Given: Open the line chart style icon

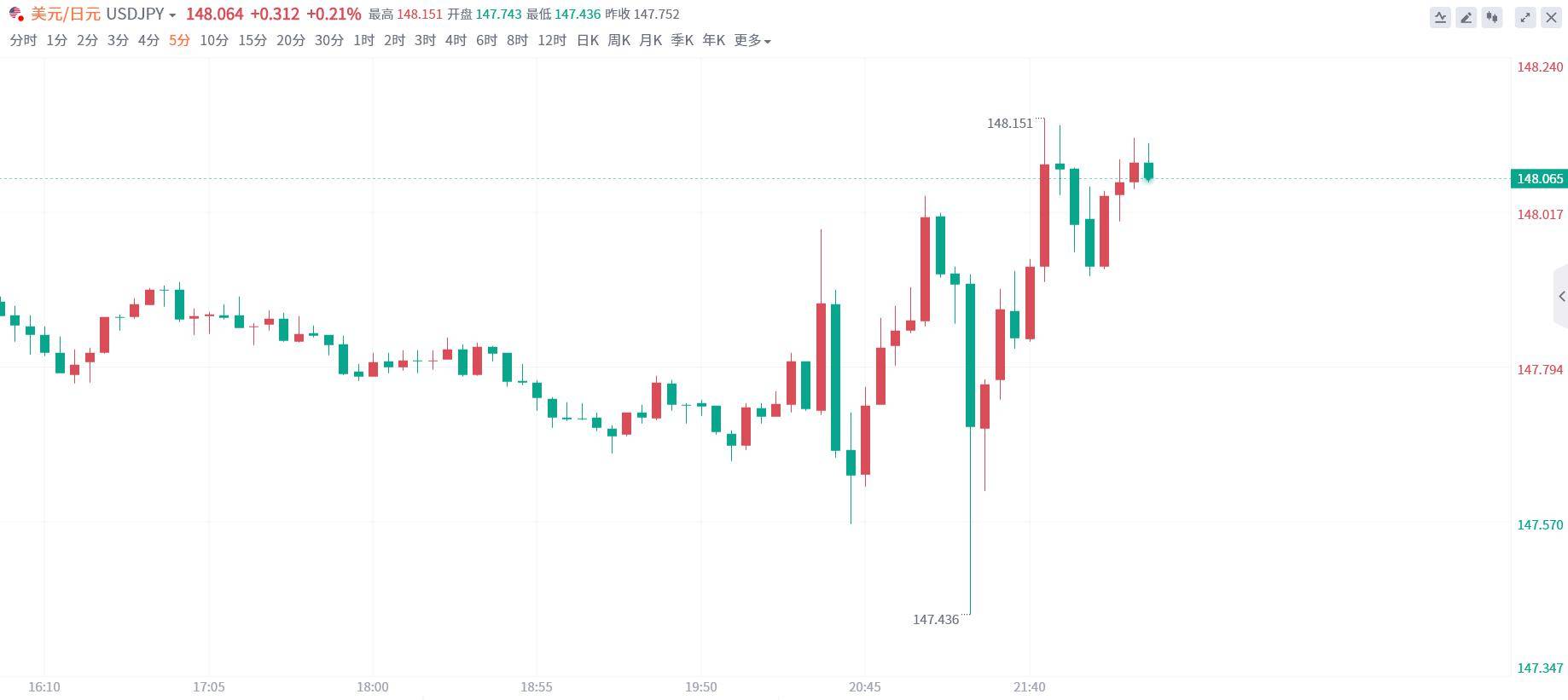Looking at the screenshot, I should coord(1440,17).
